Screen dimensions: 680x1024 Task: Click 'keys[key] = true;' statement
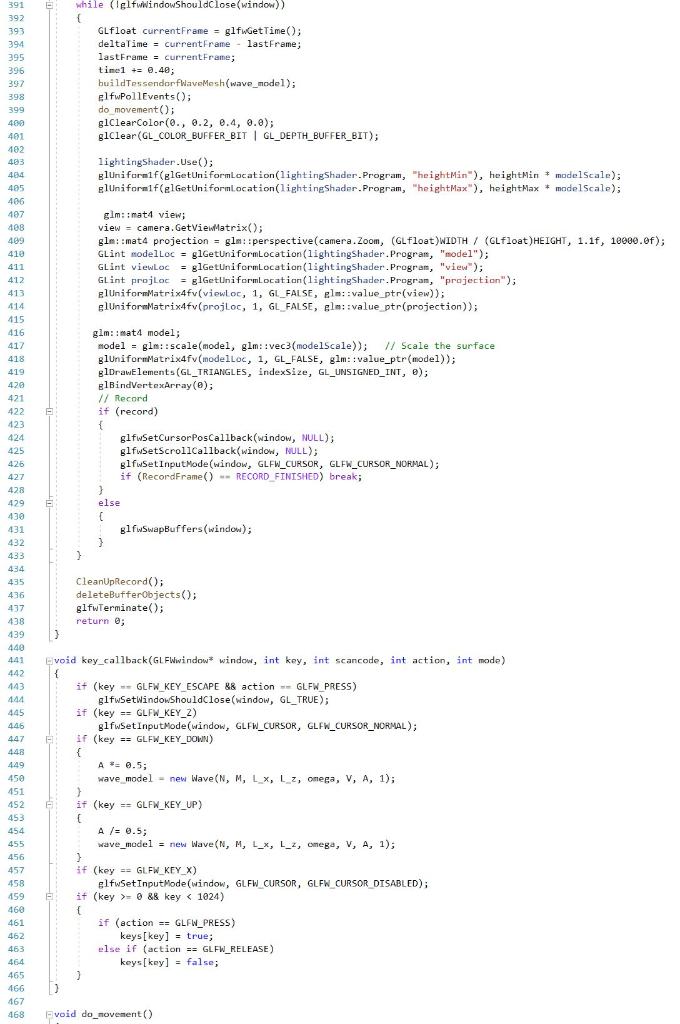pyautogui.click(x=167, y=936)
